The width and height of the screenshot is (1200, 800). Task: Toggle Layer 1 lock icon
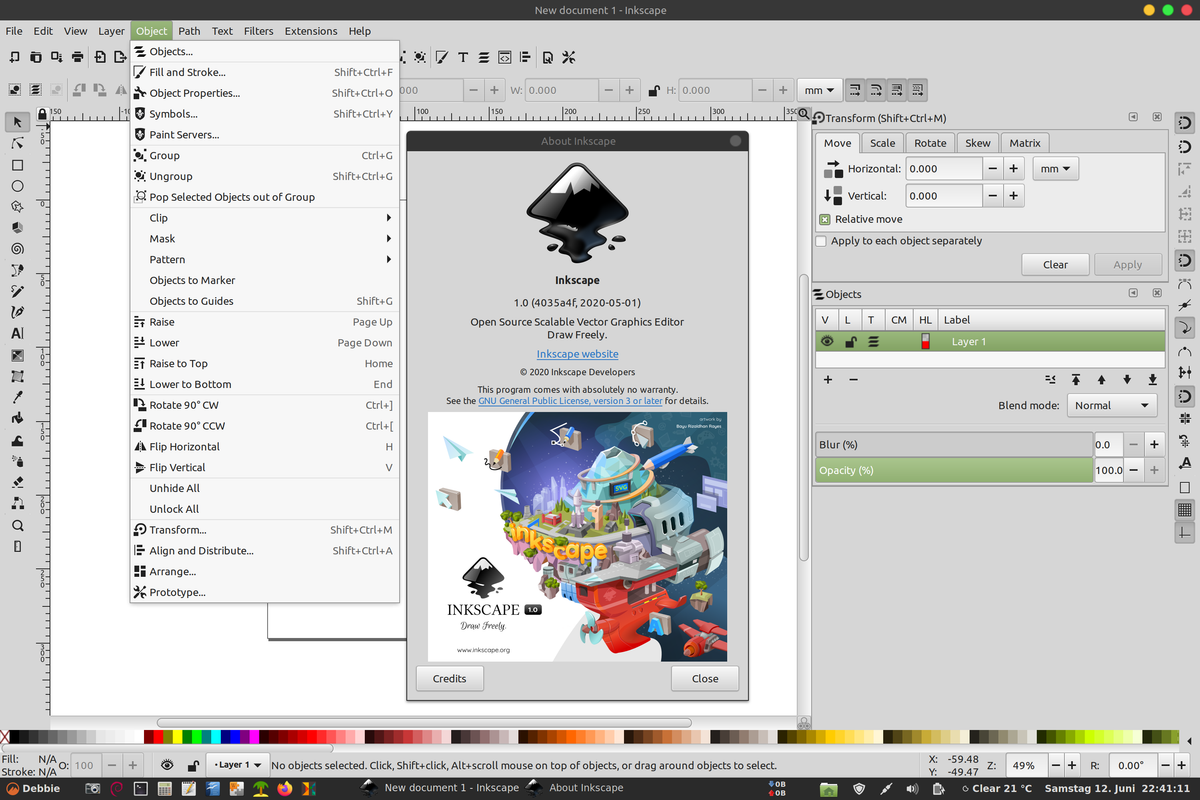coord(850,341)
